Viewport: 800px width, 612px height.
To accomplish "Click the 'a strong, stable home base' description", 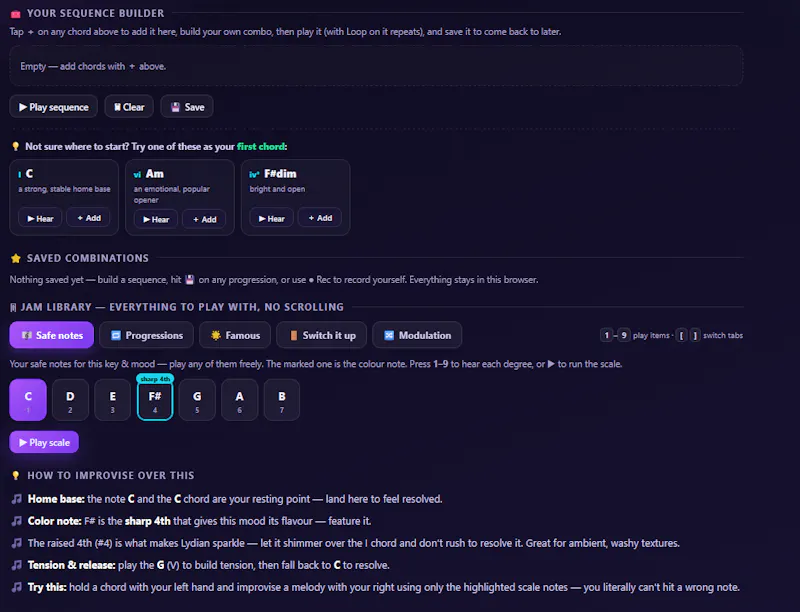I will [64, 189].
